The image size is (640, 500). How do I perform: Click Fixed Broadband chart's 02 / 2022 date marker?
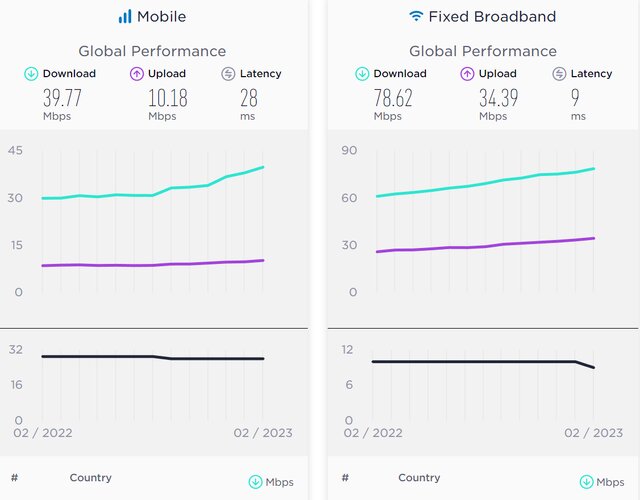[372, 433]
